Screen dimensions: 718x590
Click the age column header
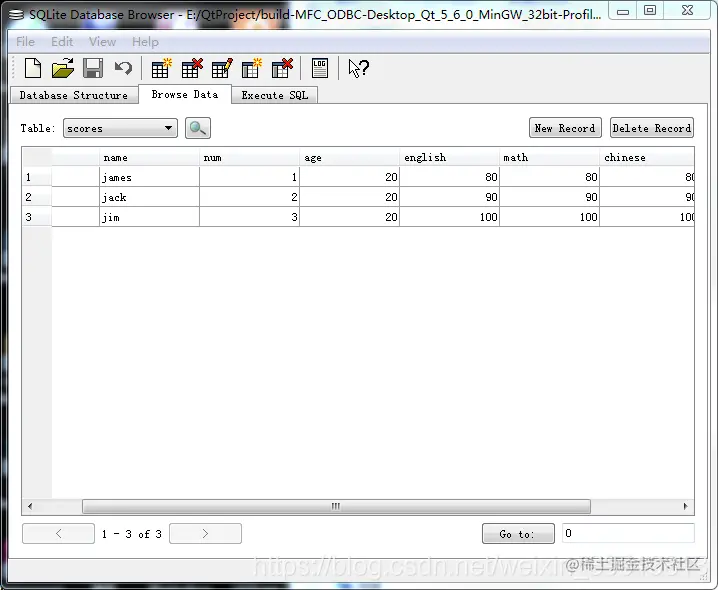click(349, 158)
